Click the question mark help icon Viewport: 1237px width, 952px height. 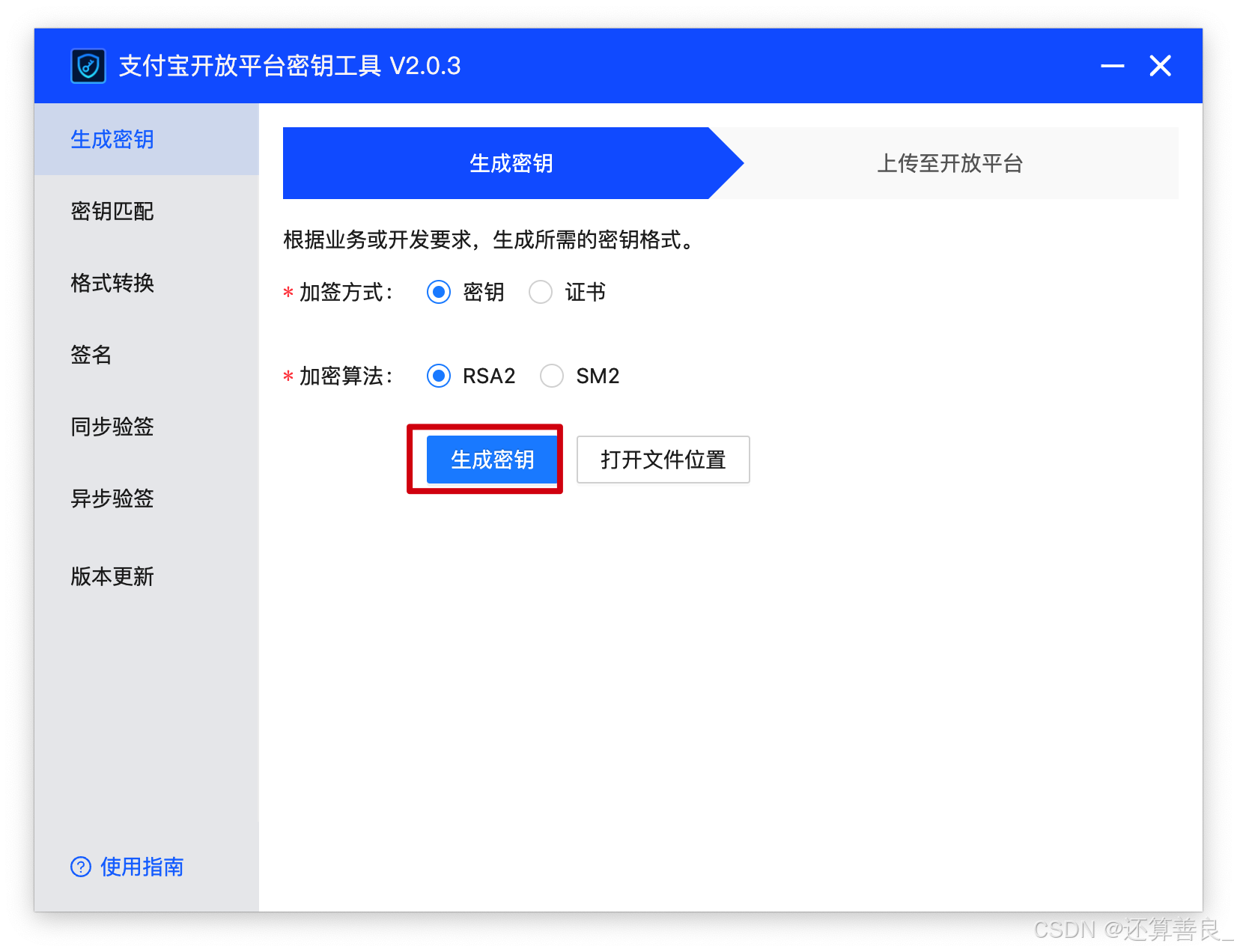click(x=81, y=867)
